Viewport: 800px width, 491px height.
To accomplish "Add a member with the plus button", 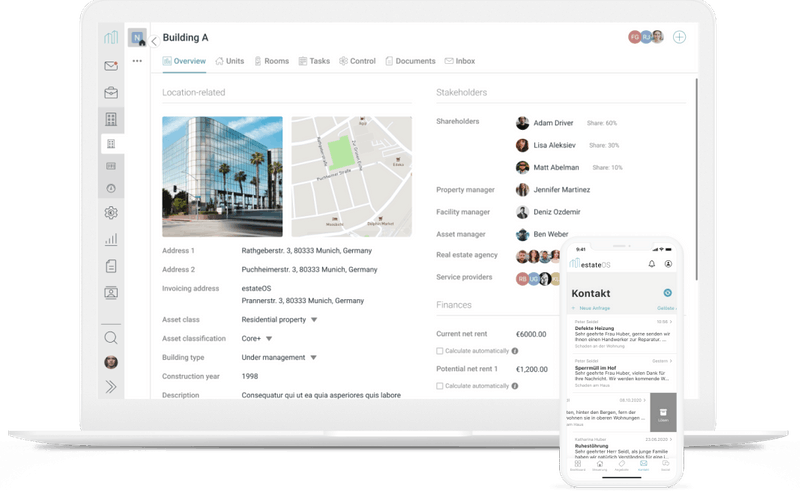I will [x=679, y=37].
